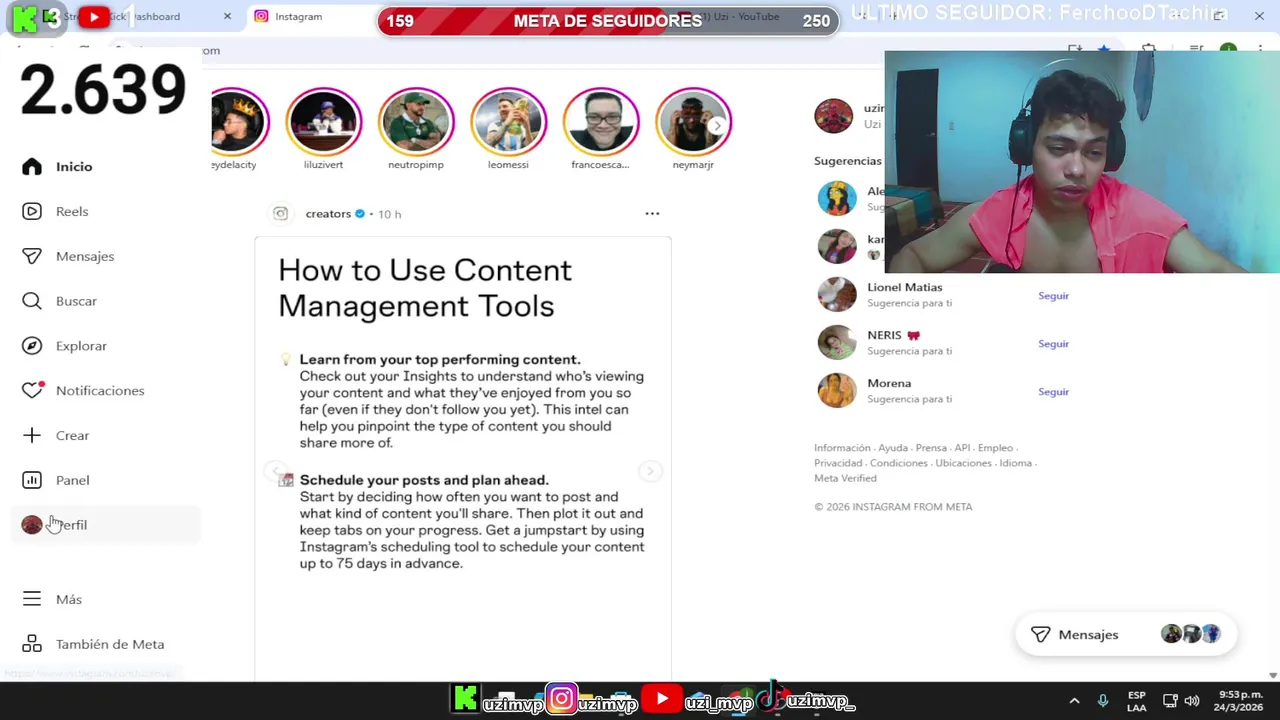This screenshot has width=1280, height=720.
Task: View leomessi's story
Action: tap(508, 122)
